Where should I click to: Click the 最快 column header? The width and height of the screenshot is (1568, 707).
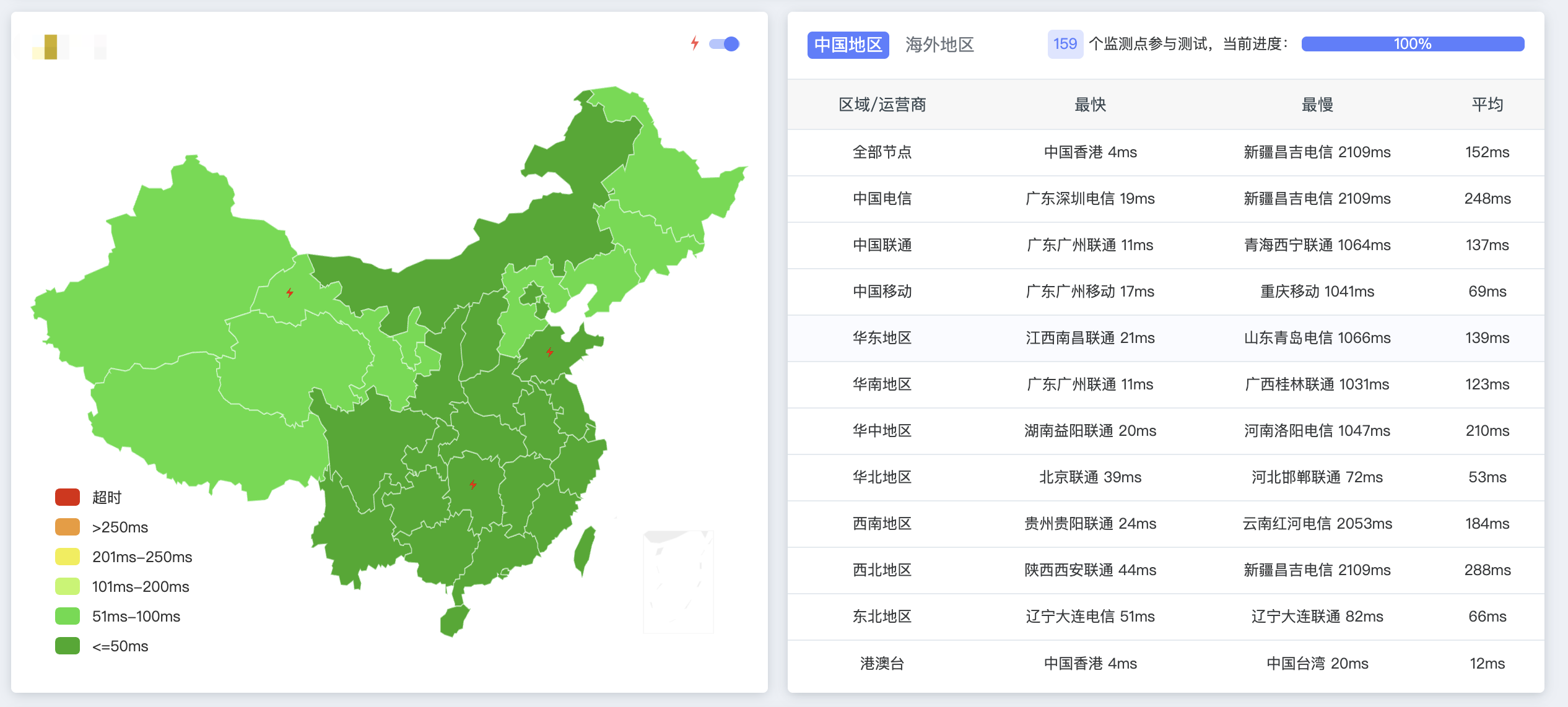click(1090, 105)
